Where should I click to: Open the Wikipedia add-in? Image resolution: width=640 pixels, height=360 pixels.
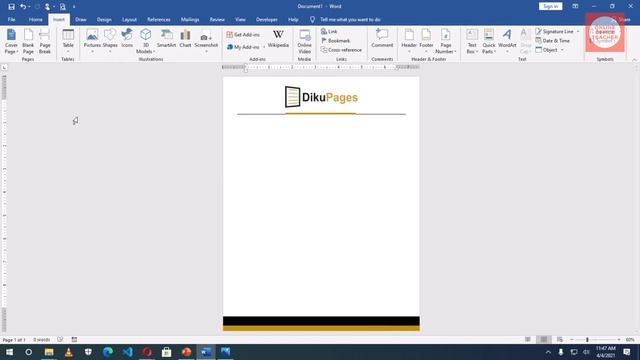pyautogui.click(x=278, y=39)
